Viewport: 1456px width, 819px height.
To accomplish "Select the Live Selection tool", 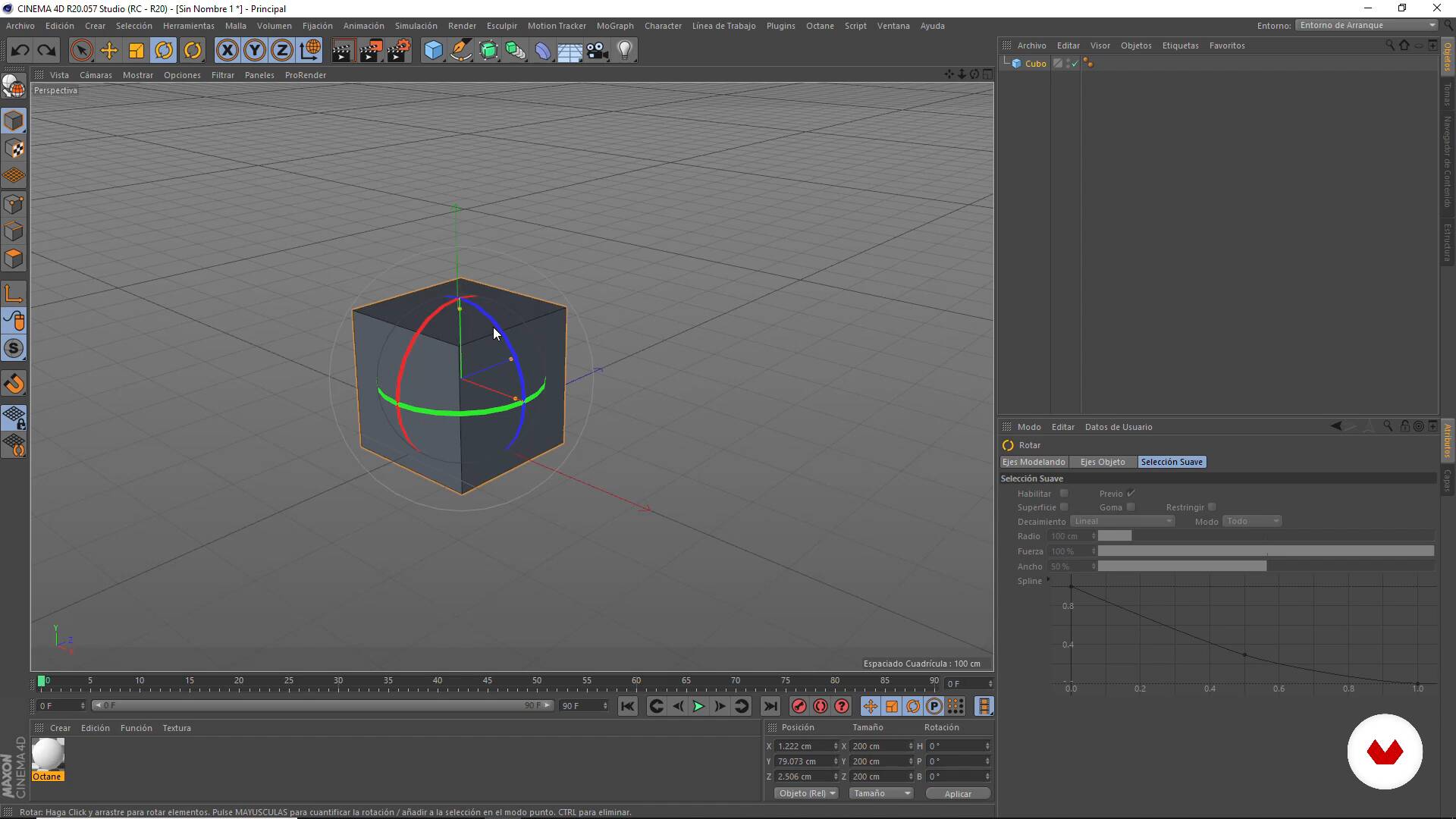I will (x=81, y=51).
